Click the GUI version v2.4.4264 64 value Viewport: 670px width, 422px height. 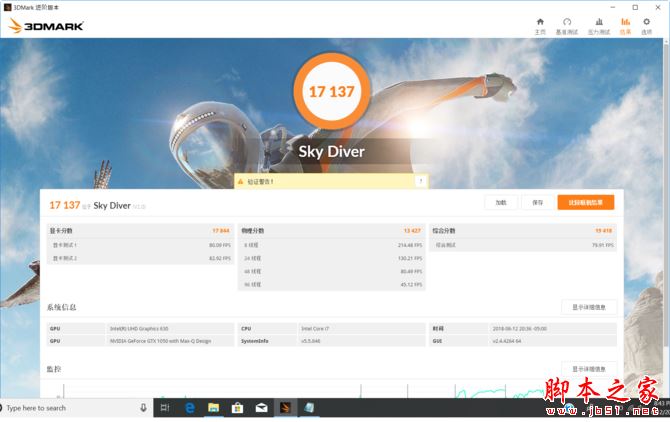[507, 341]
